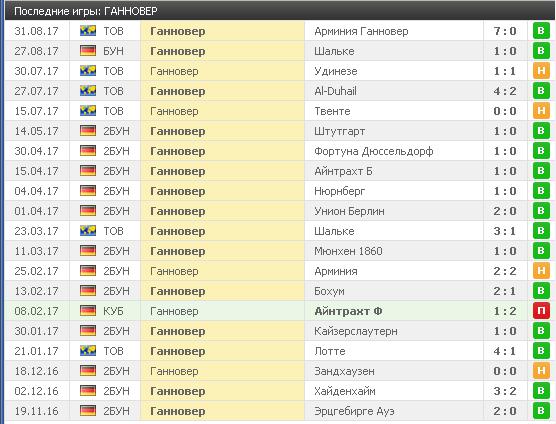Click German flag icon in the 08.02.17 КУБ row
The height and width of the screenshot is (424, 556).
88,311
